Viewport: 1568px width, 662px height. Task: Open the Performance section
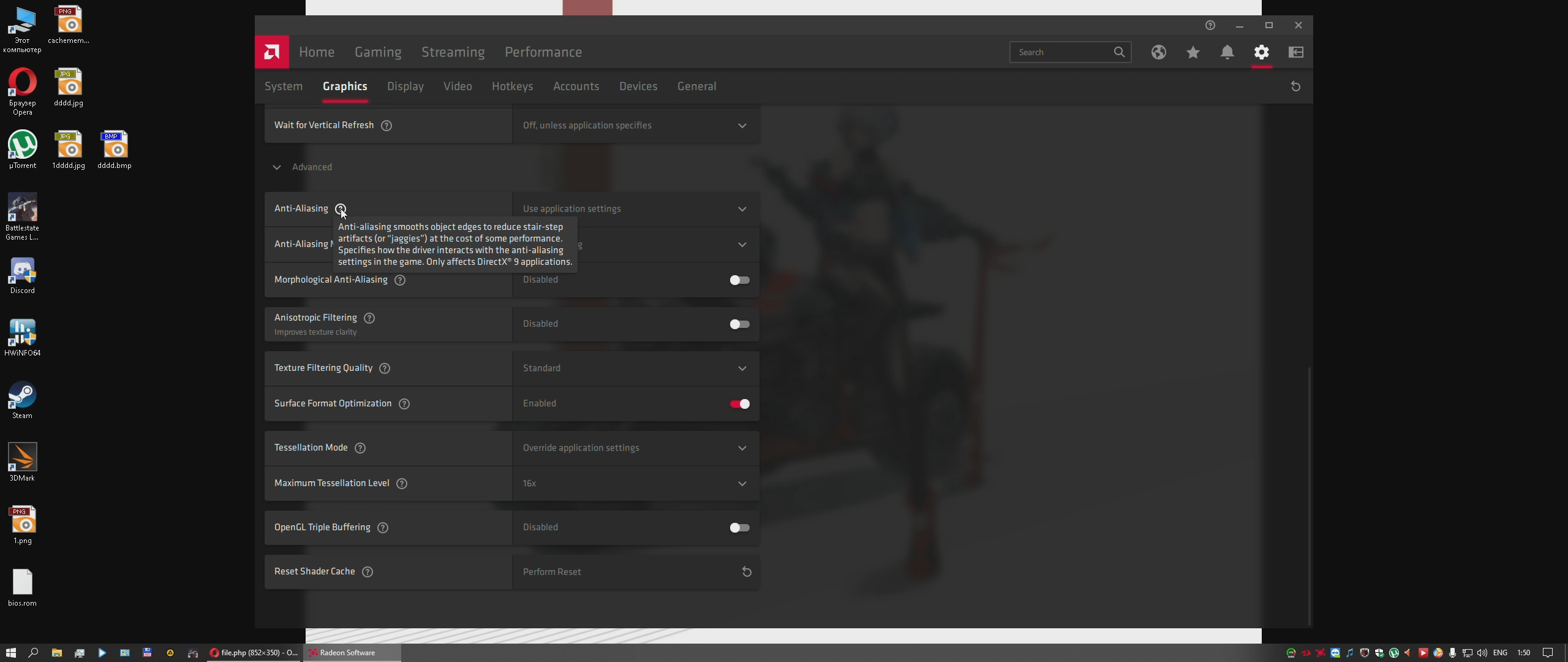(543, 52)
